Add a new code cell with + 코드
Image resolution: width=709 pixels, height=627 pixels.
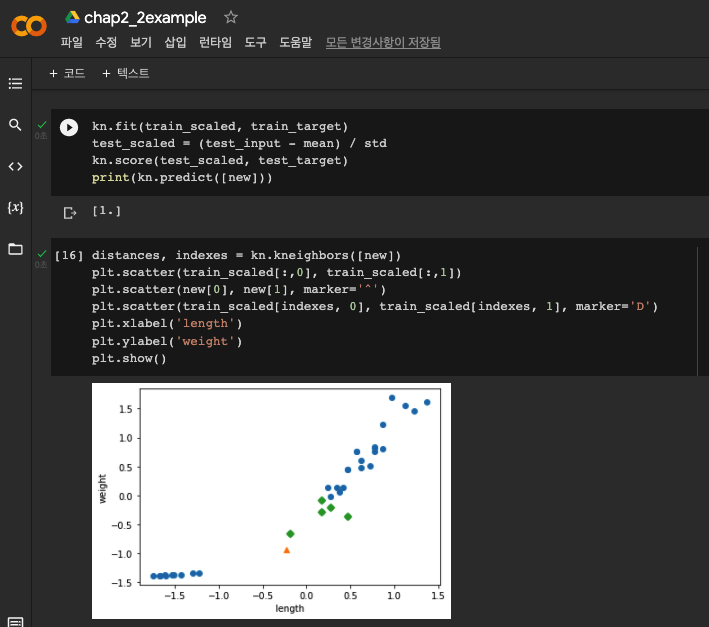point(67,73)
